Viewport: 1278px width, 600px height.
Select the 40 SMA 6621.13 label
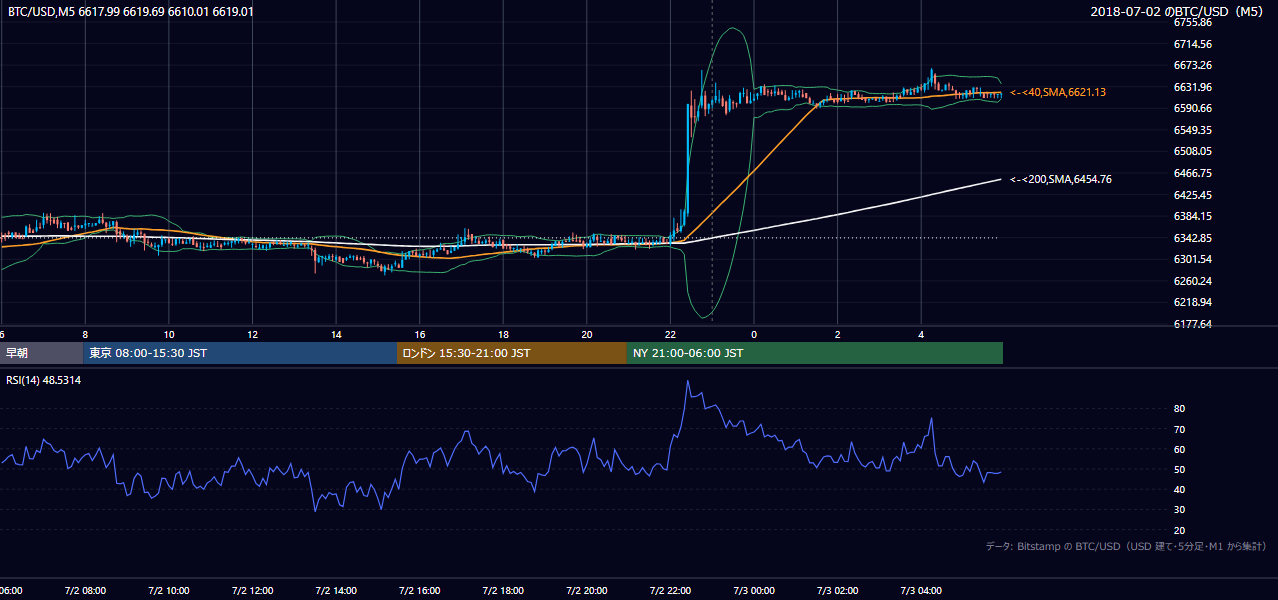1058,92
